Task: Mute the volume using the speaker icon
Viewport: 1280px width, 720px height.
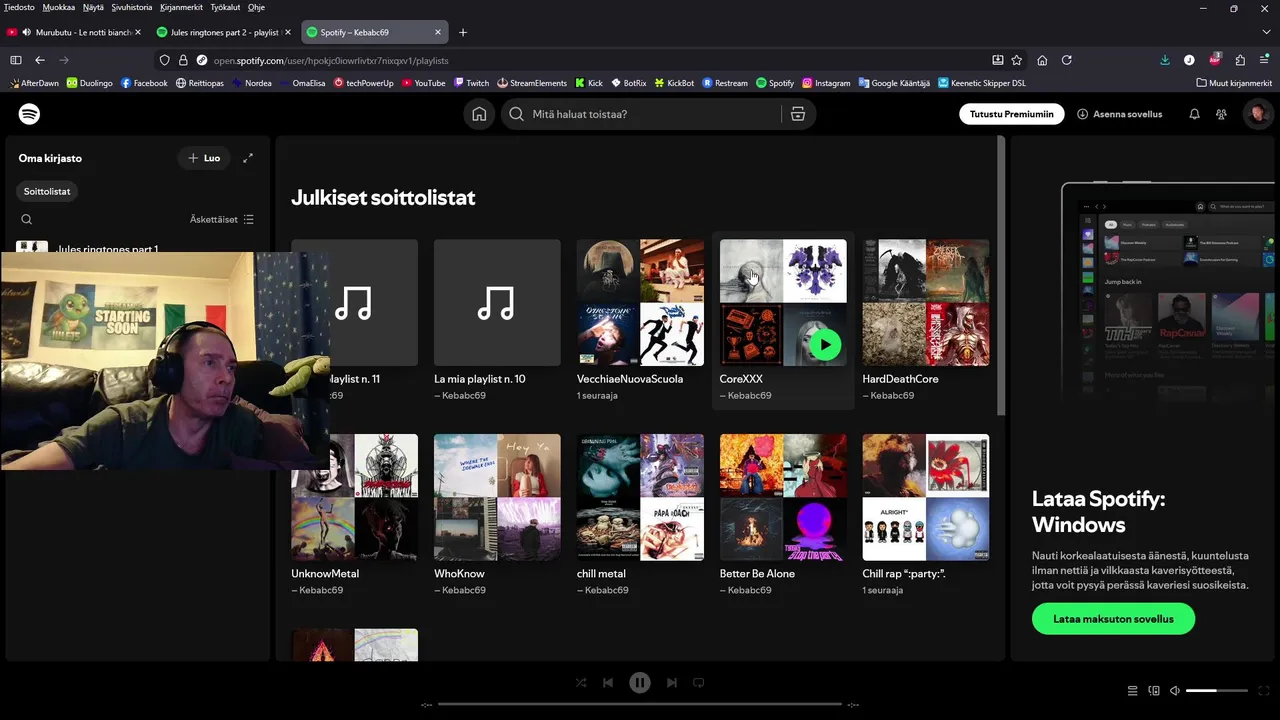Action: tap(1175, 691)
